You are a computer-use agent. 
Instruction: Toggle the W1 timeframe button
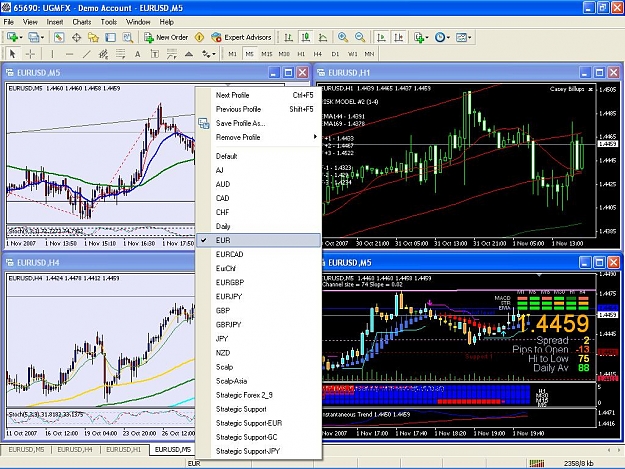(353, 54)
